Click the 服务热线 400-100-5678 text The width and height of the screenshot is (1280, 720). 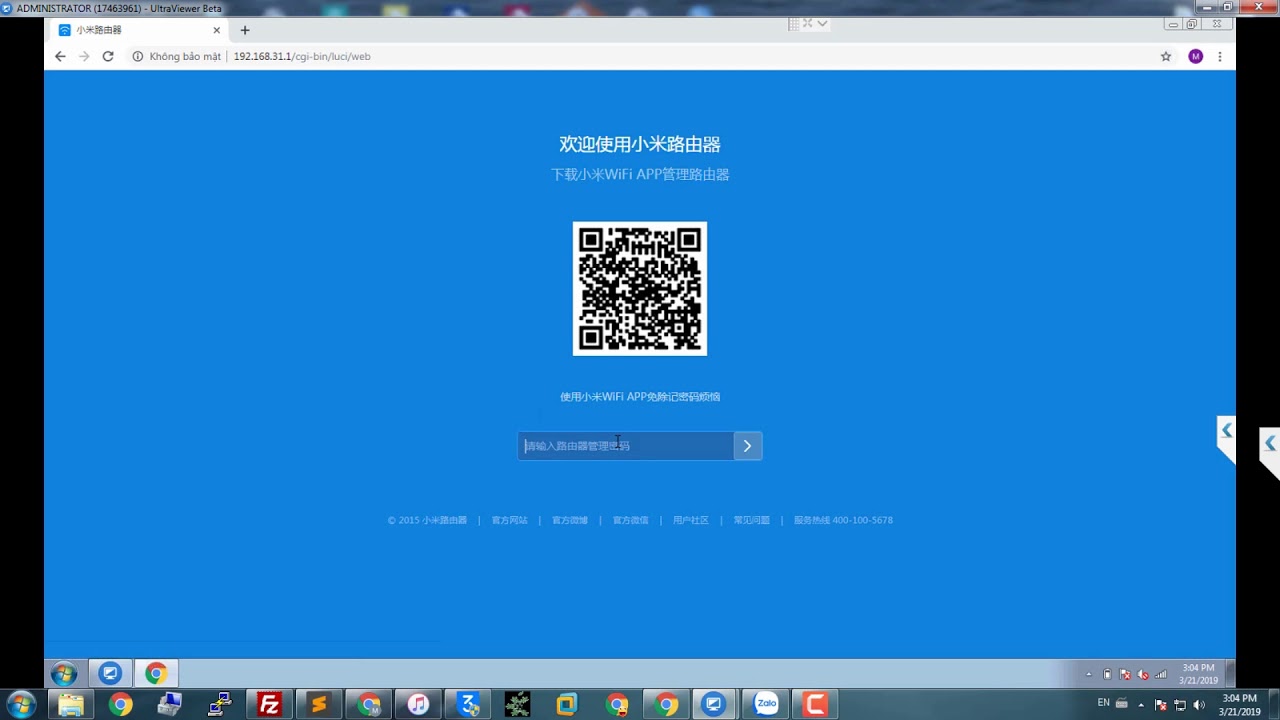point(843,520)
